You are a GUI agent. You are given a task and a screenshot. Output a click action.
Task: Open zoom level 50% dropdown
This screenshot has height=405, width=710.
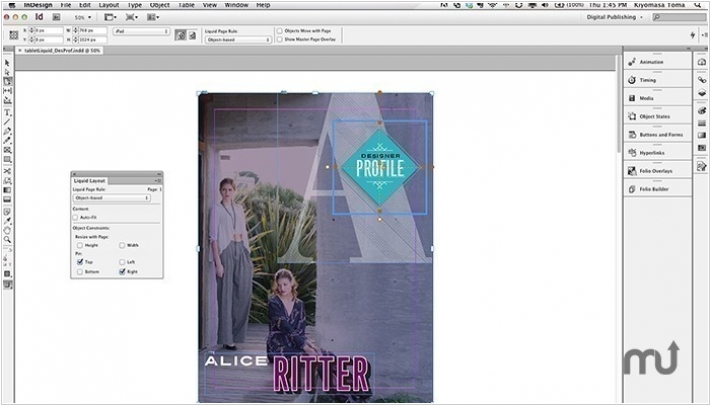82,17
